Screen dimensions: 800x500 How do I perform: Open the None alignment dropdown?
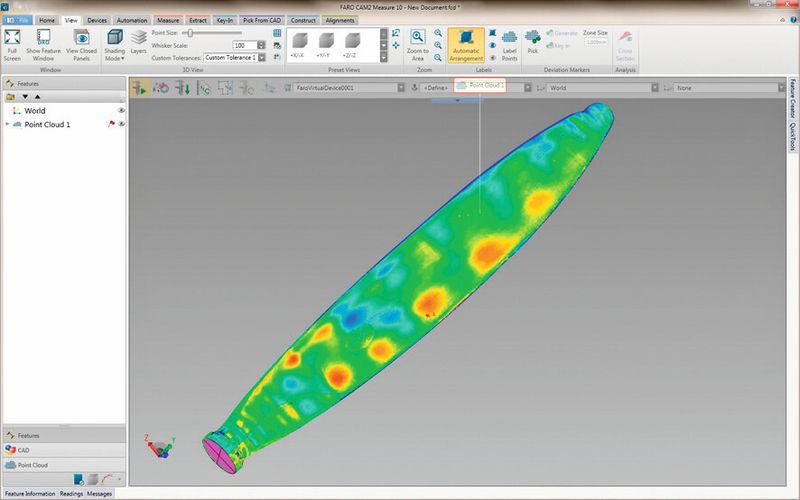781,88
